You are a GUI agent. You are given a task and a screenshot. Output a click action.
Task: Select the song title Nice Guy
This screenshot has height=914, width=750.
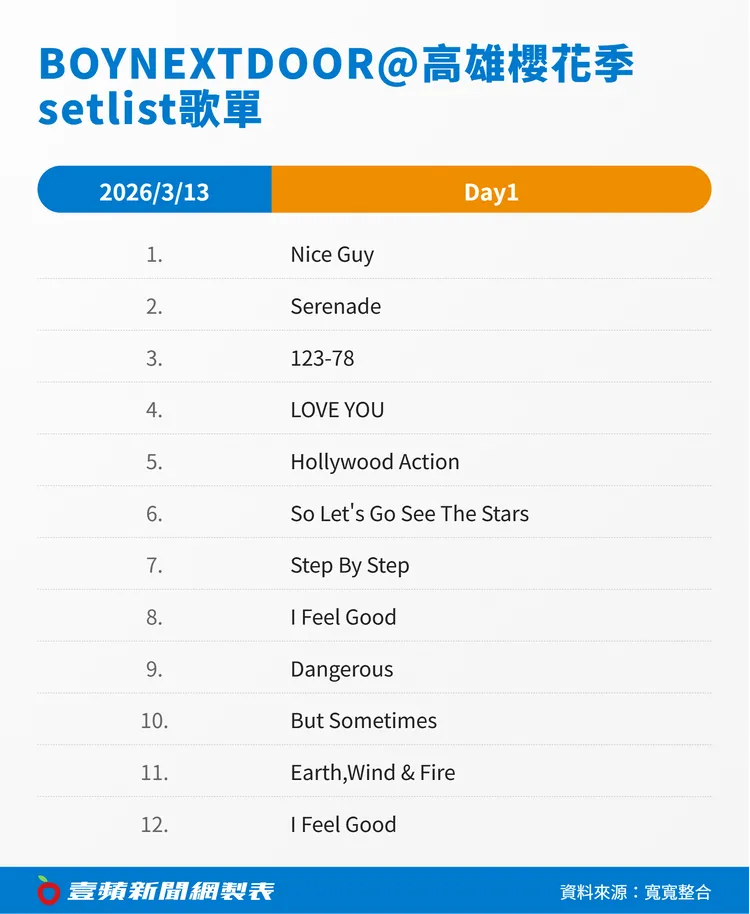[332, 254]
